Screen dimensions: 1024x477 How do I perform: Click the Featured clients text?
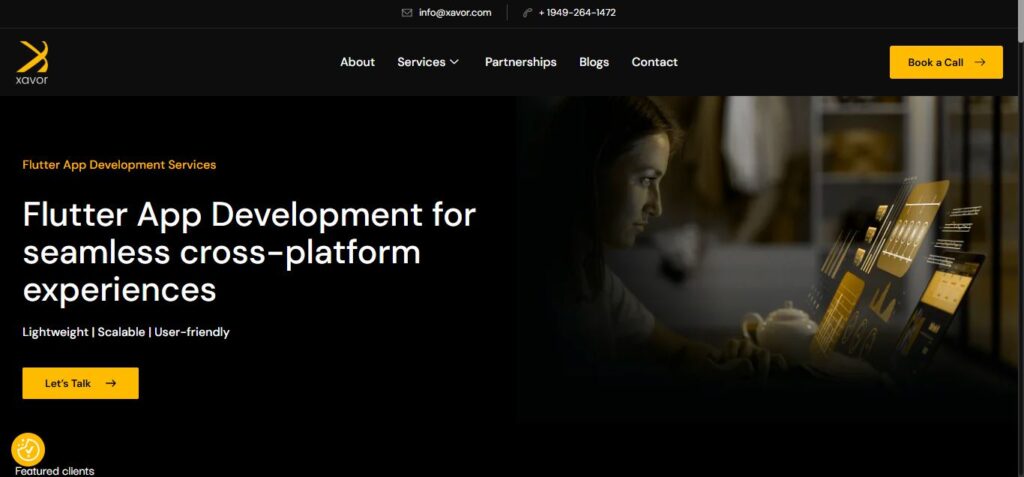click(55, 470)
